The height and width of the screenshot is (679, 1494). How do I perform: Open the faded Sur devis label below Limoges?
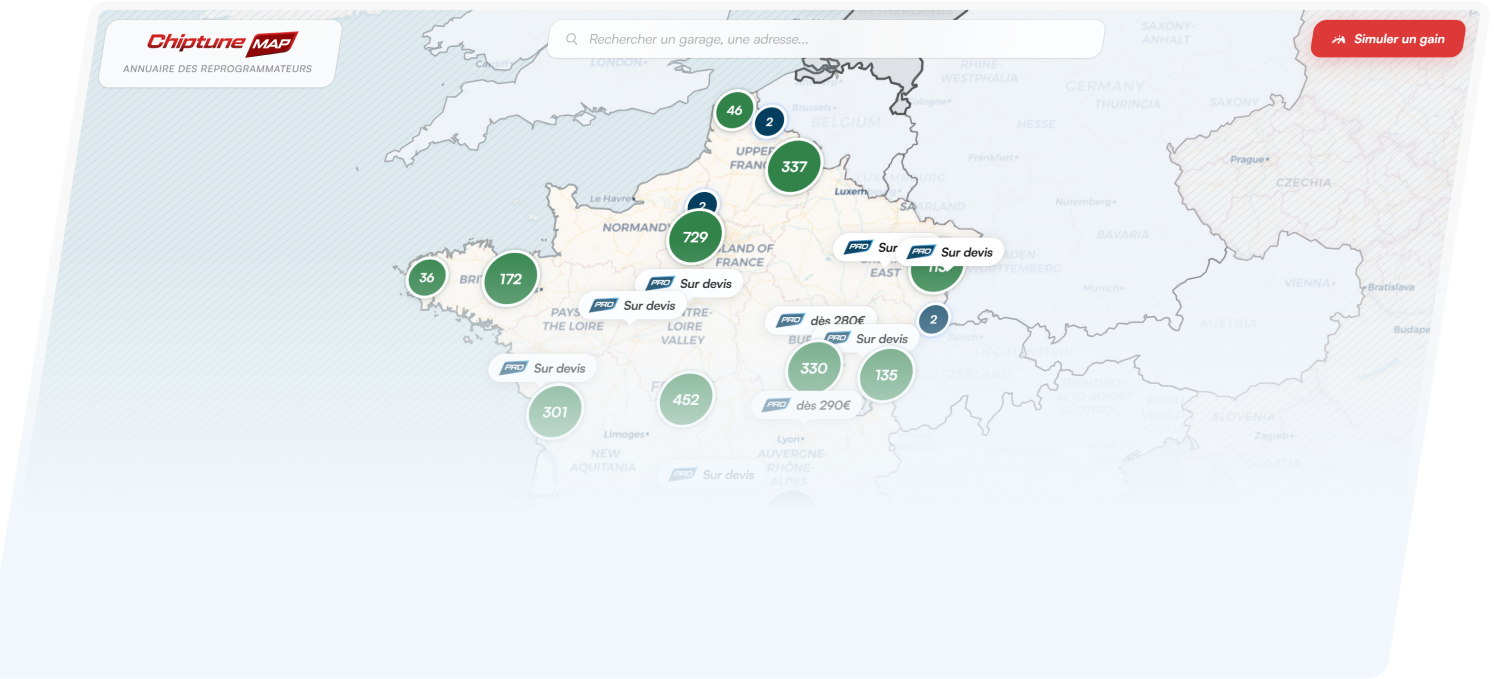pos(713,475)
